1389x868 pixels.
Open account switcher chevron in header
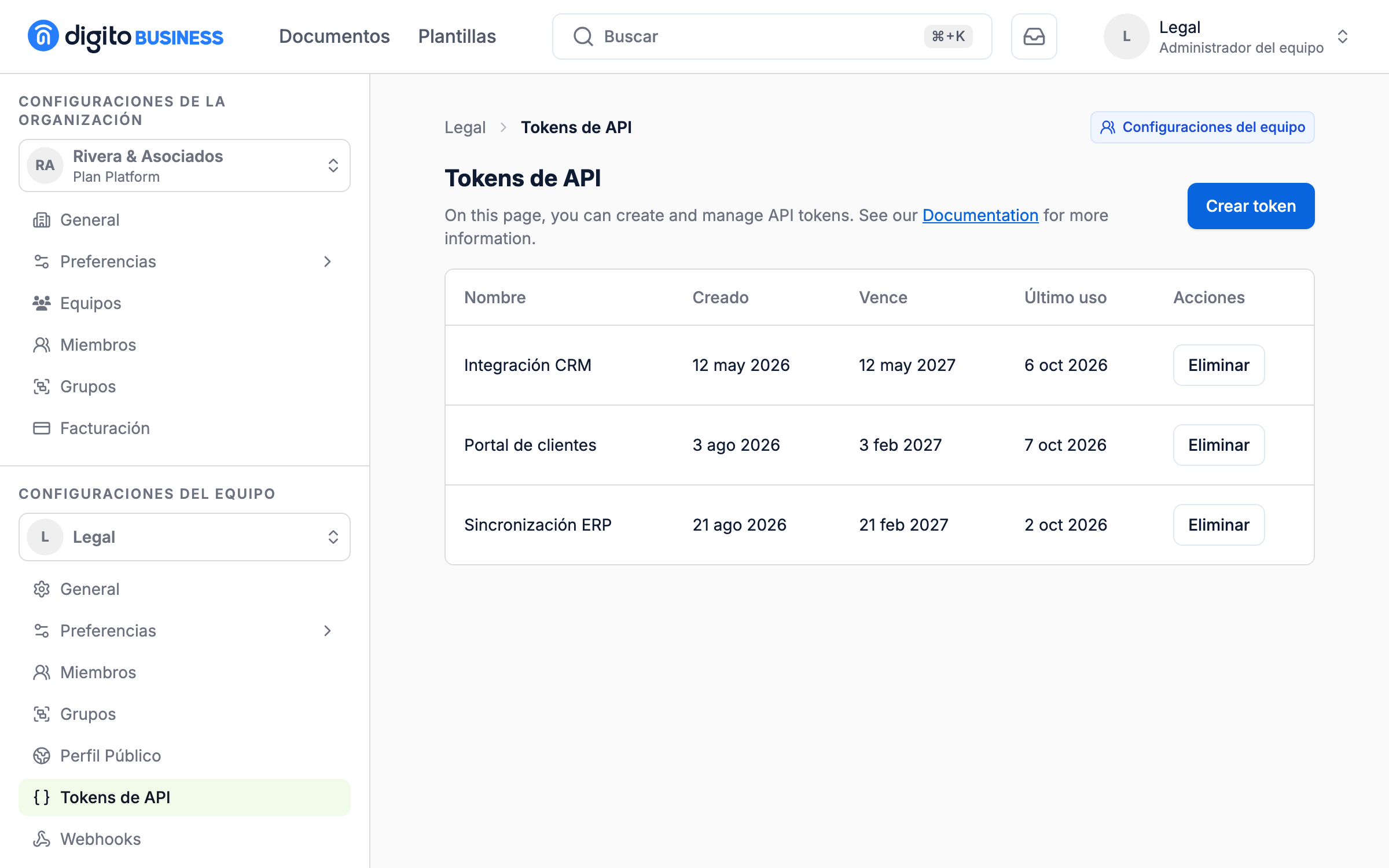click(x=1343, y=36)
